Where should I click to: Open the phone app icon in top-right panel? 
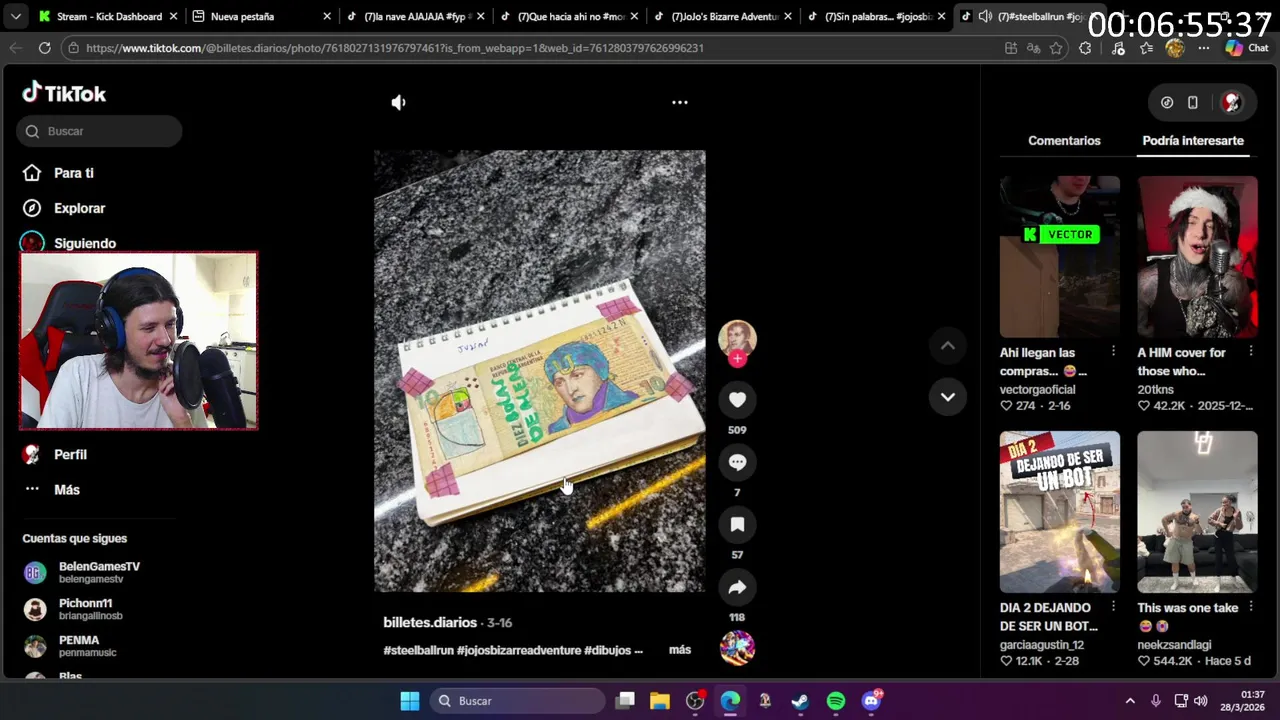pos(1193,102)
